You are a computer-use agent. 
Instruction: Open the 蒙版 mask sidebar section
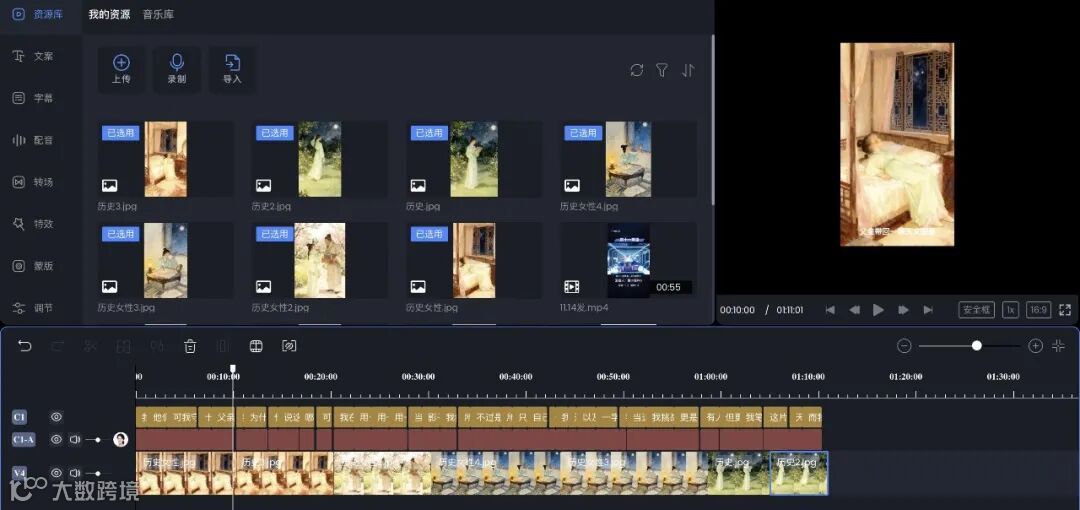click(33, 266)
